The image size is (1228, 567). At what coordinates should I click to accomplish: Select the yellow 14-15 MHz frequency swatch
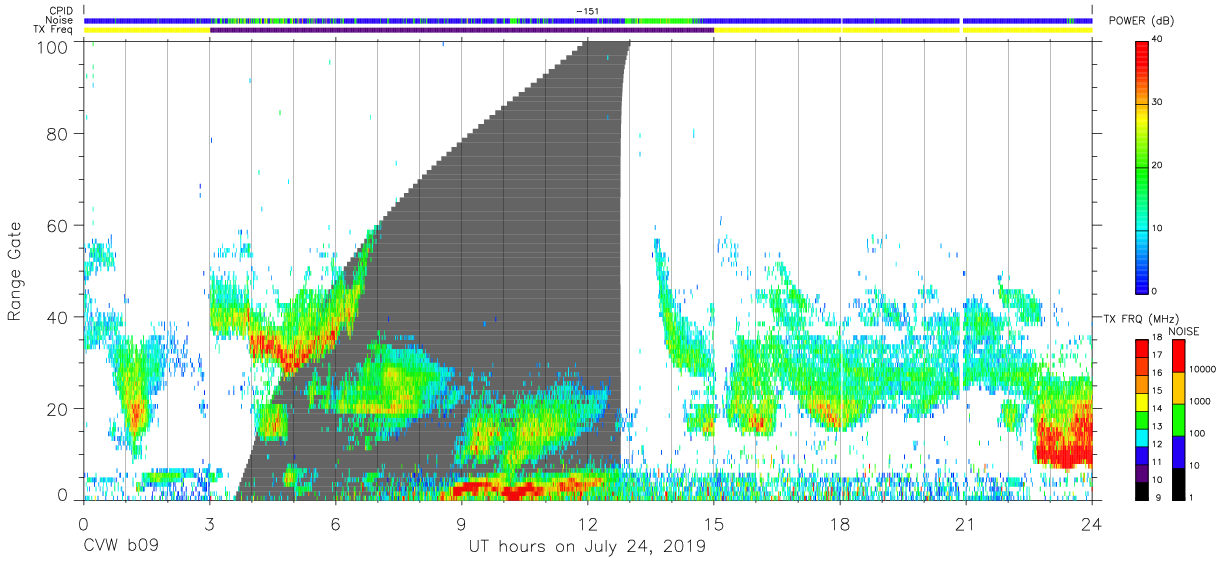1141,401
